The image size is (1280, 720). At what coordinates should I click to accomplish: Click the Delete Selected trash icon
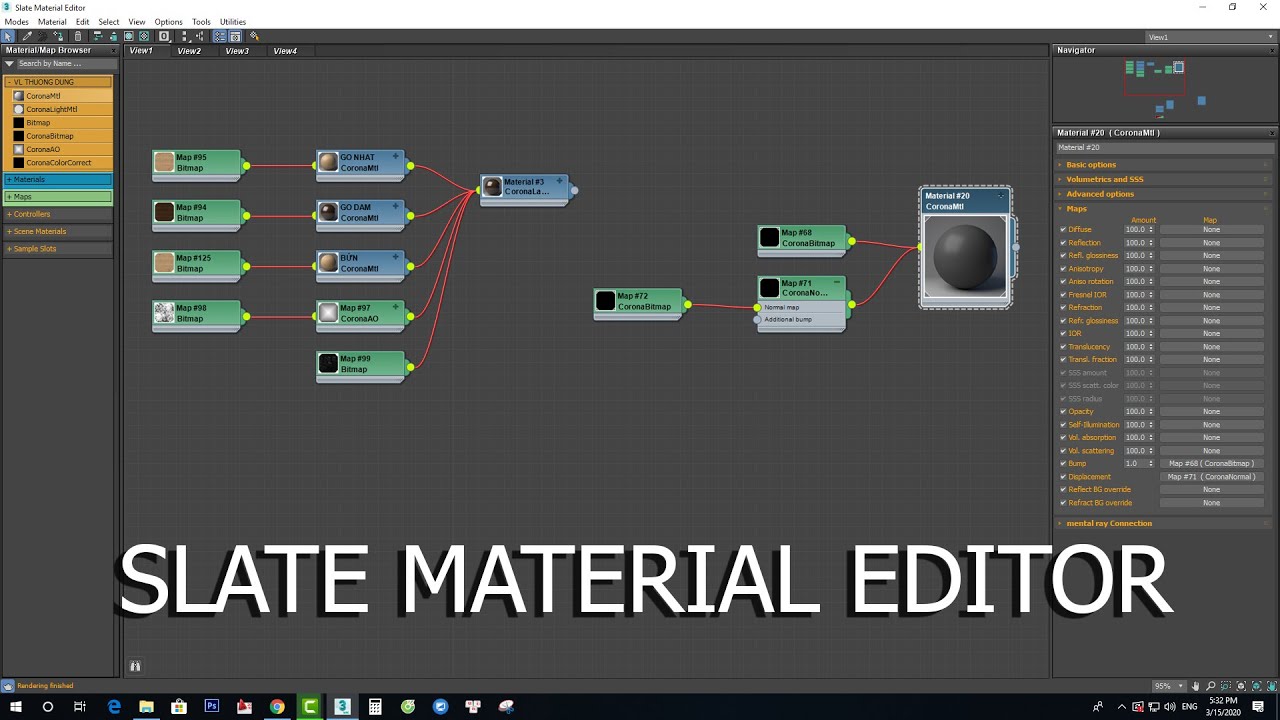[78, 36]
